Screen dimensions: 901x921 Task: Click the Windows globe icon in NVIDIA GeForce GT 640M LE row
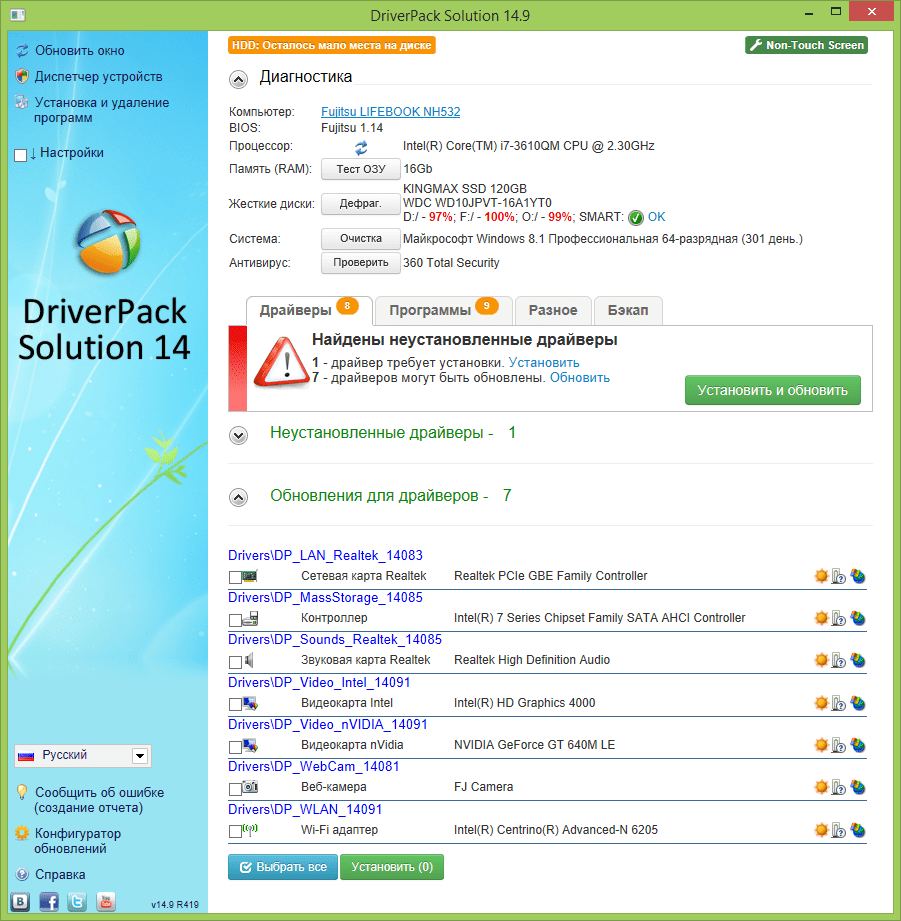[x=858, y=745]
